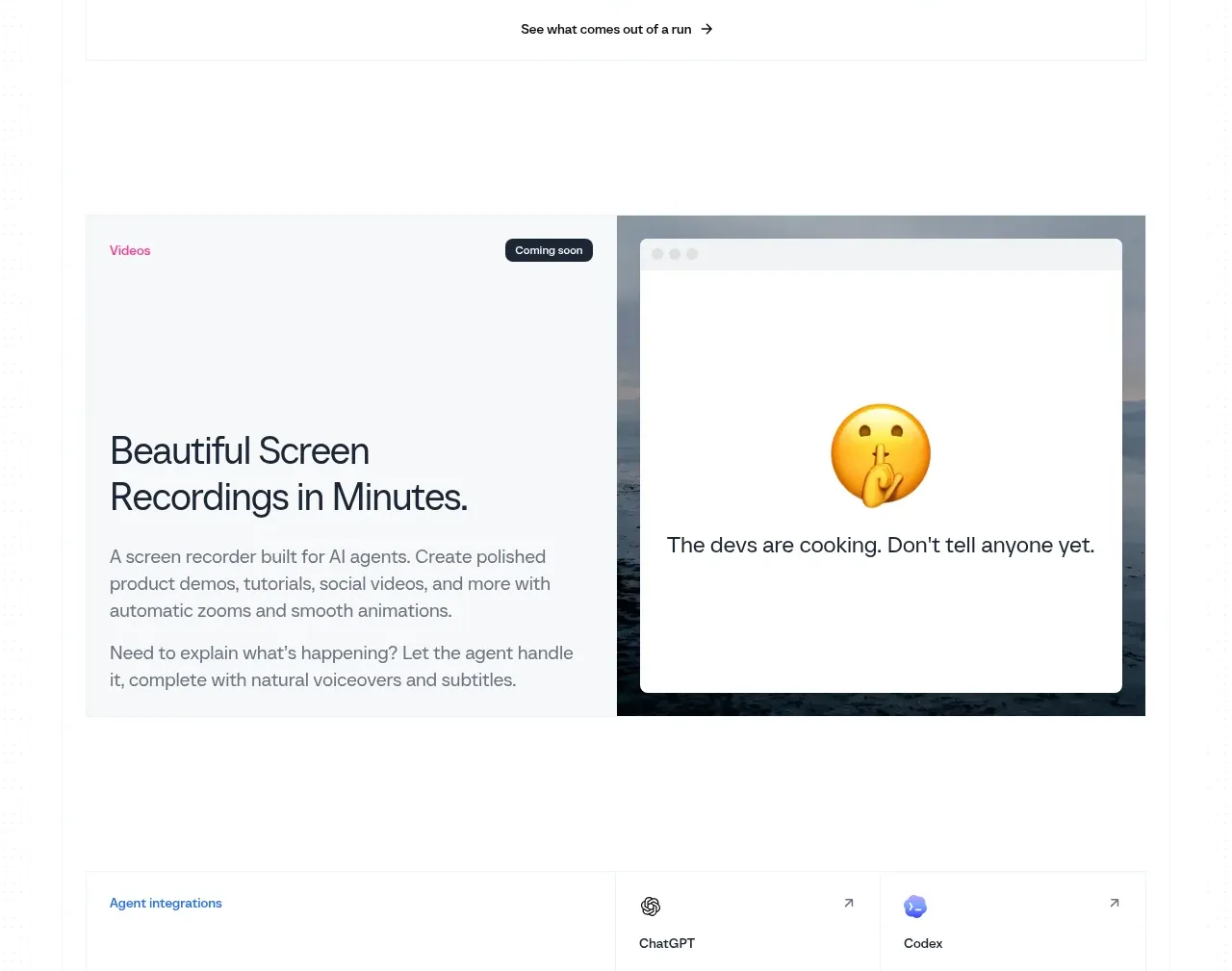
Task: Click the 'Beautiful Screen Recordings in Minutes.' heading
Action: coord(289,473)
